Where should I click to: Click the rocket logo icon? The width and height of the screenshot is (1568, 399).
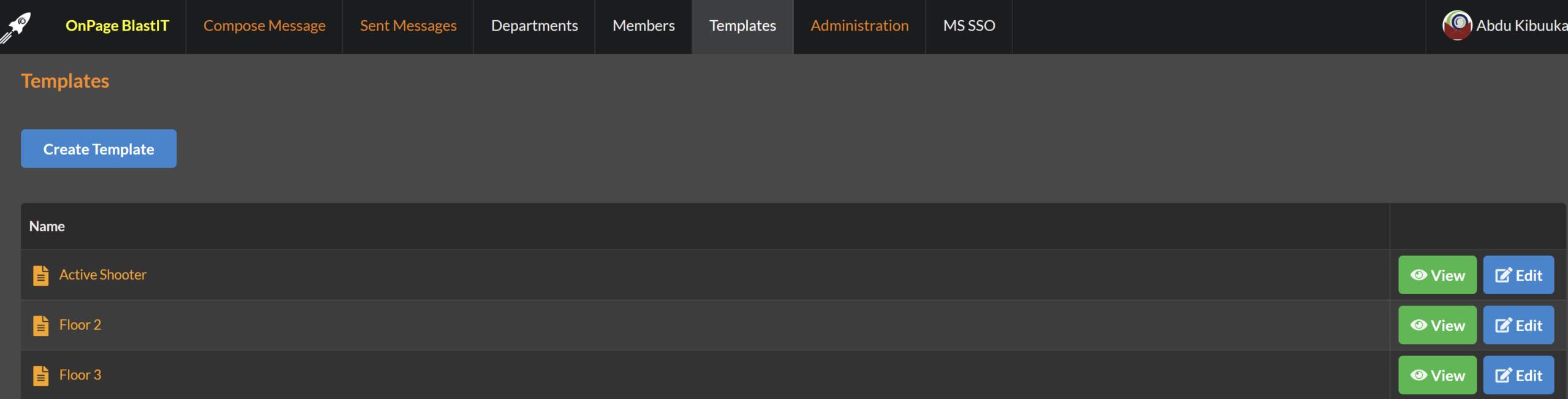click(16, 27)
